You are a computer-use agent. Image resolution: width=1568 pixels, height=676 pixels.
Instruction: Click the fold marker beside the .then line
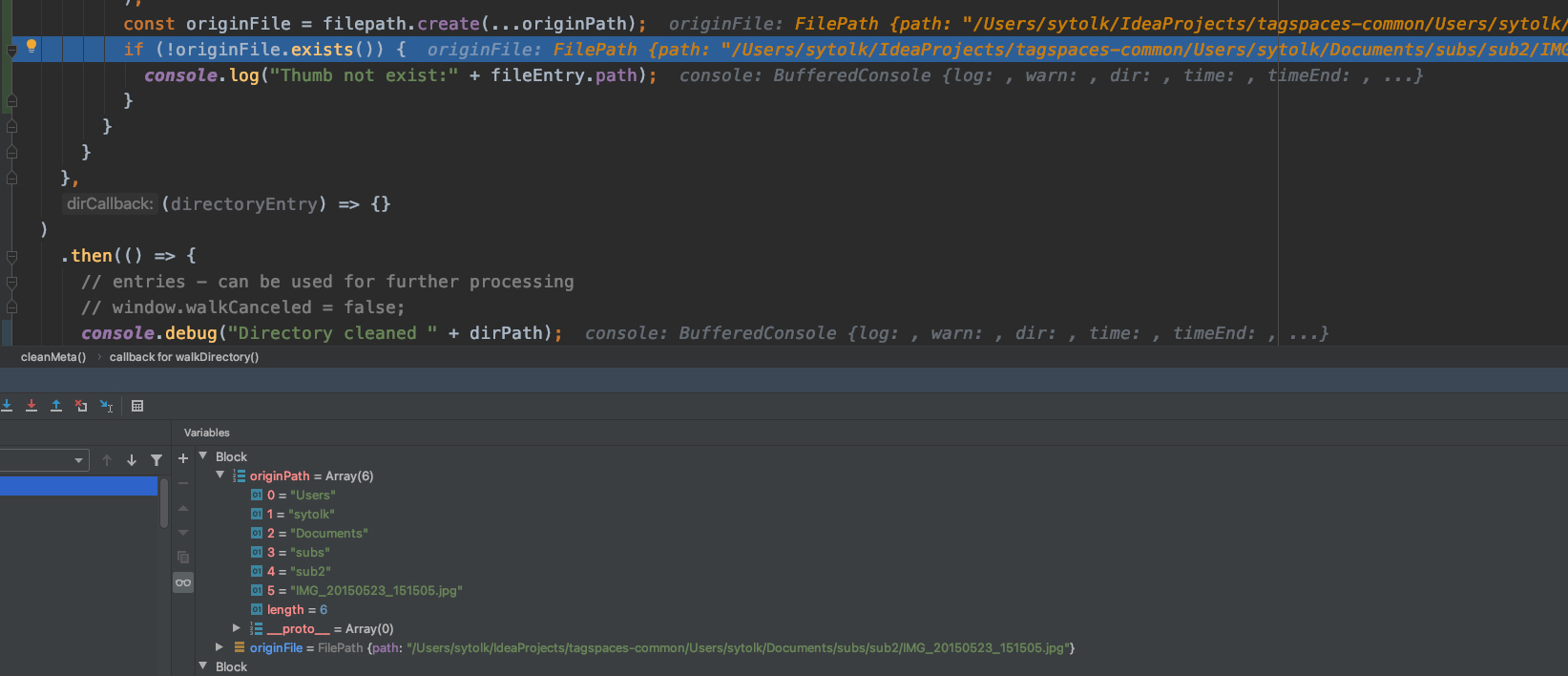click(11, 257)
